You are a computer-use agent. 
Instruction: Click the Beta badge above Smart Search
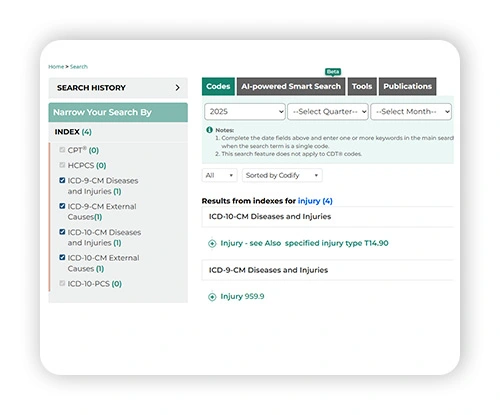pyautogui.click(x=333, y=72)
